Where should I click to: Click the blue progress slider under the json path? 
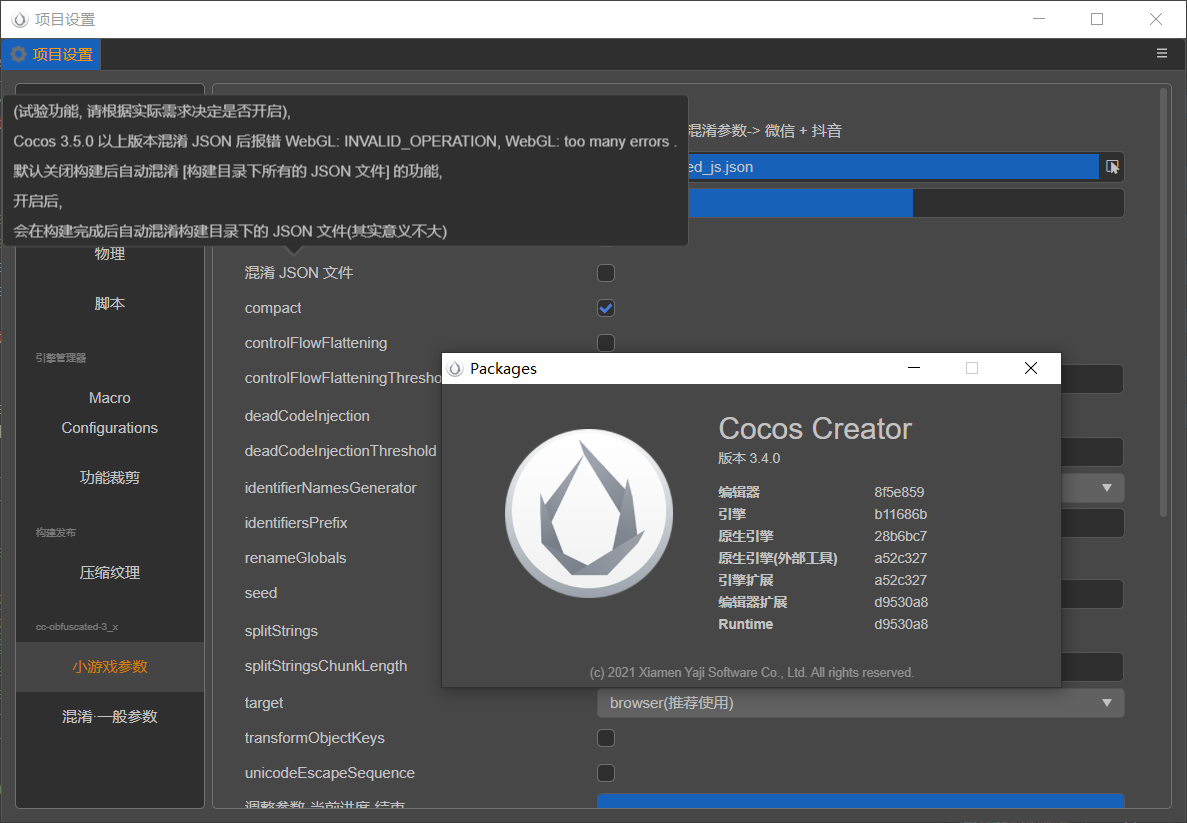905,204
